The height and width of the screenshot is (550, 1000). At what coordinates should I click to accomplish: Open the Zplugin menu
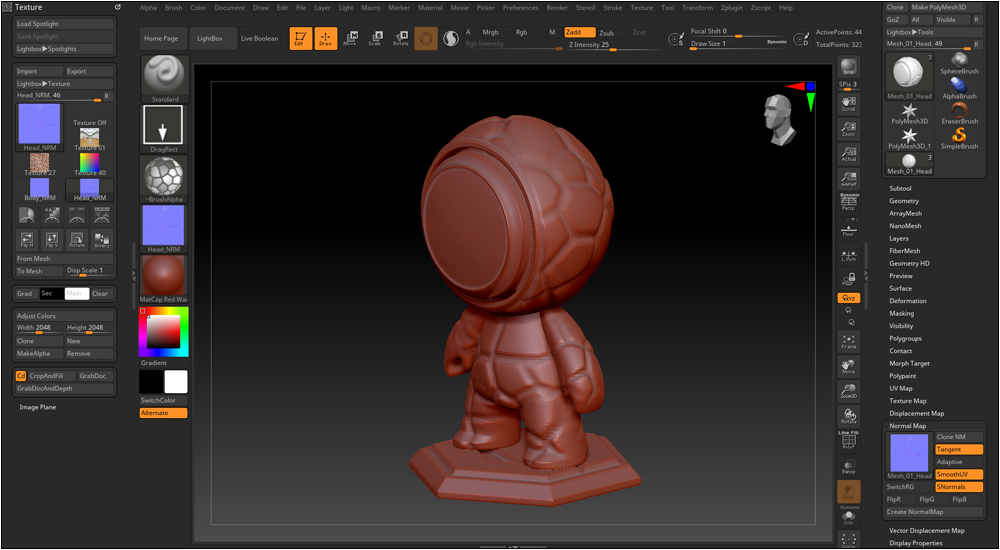(731, 7)
